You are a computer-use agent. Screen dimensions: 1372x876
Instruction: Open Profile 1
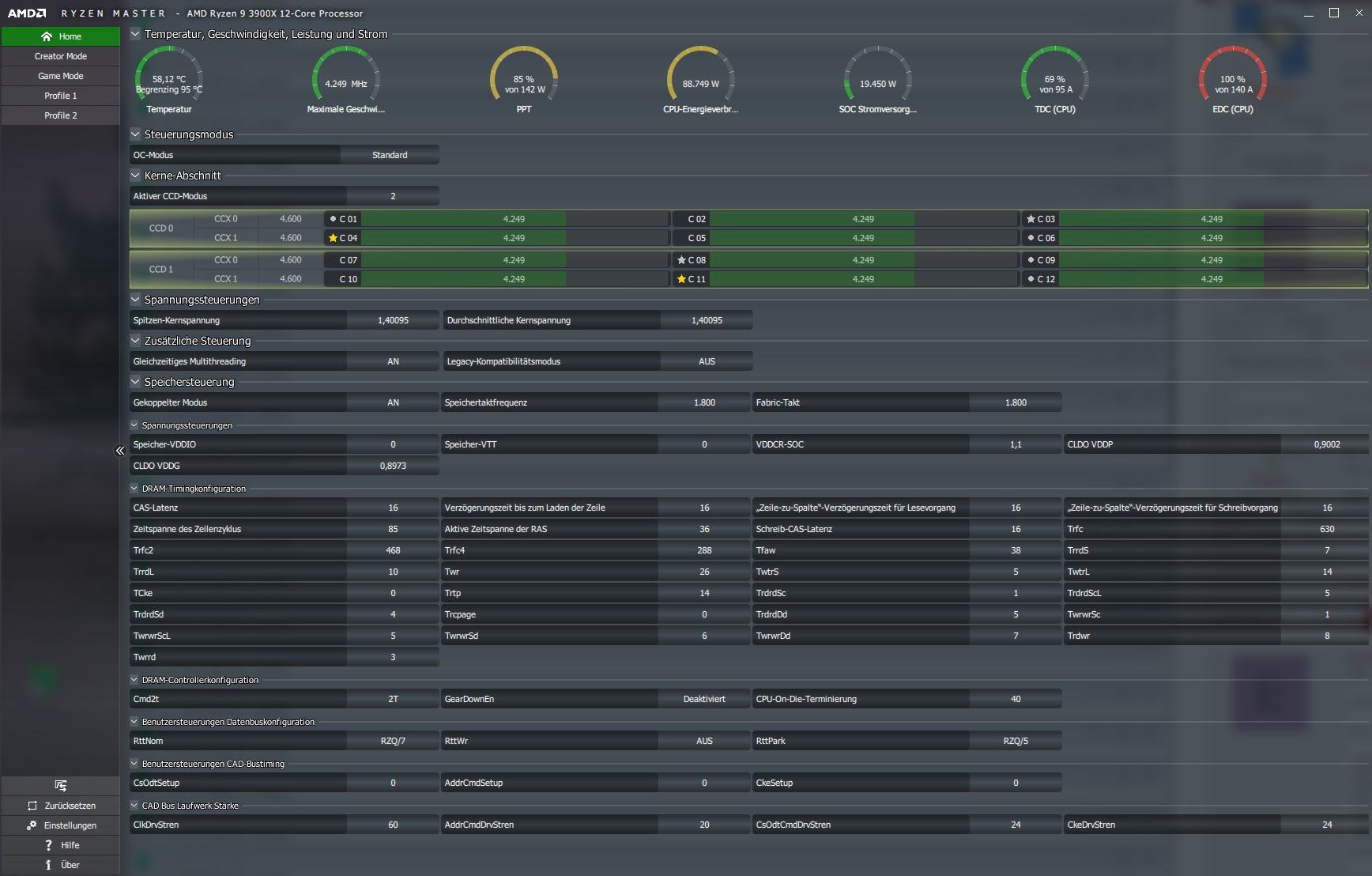[x=61, y=96]
